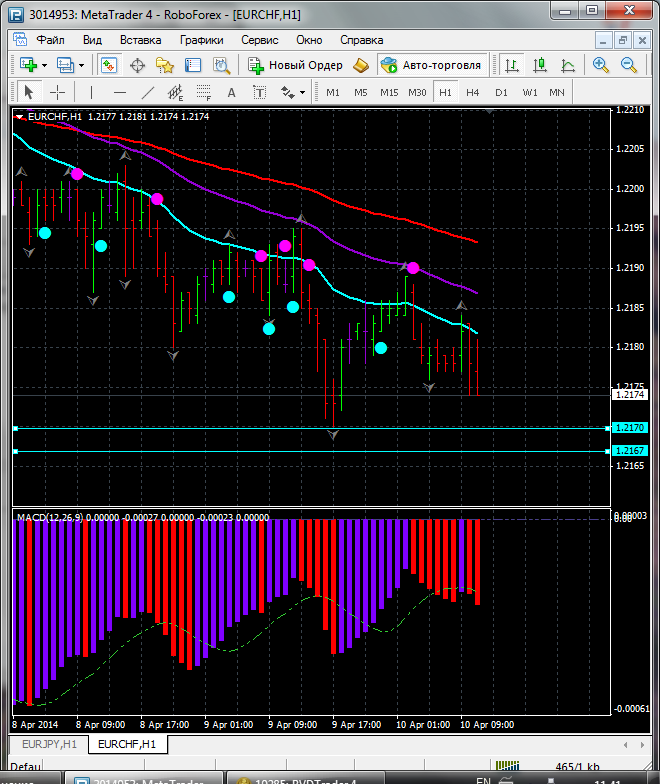Toggle the Market Watch window

coord(108,65)
